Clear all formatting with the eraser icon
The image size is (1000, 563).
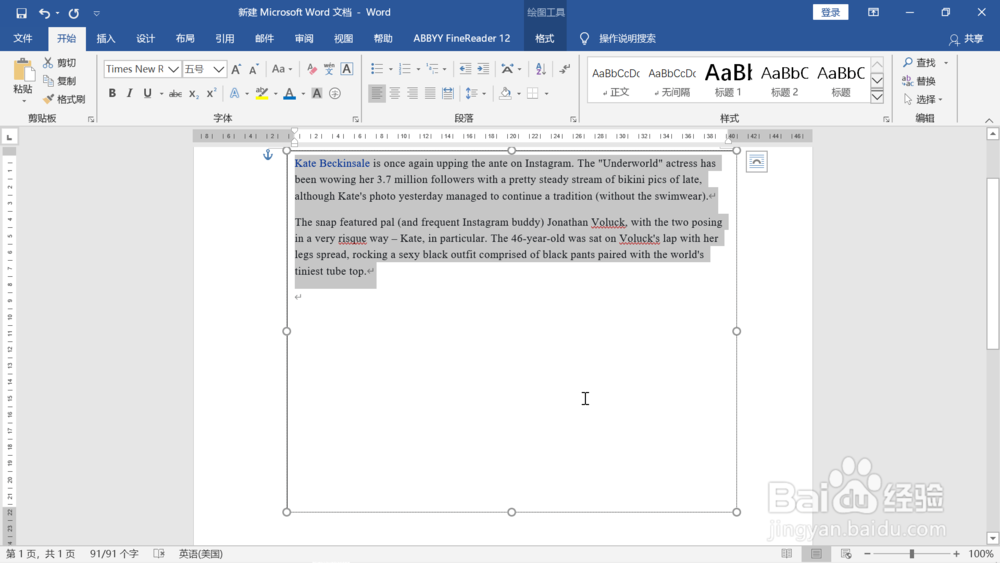pyautogui.click(x=311, y=69)
